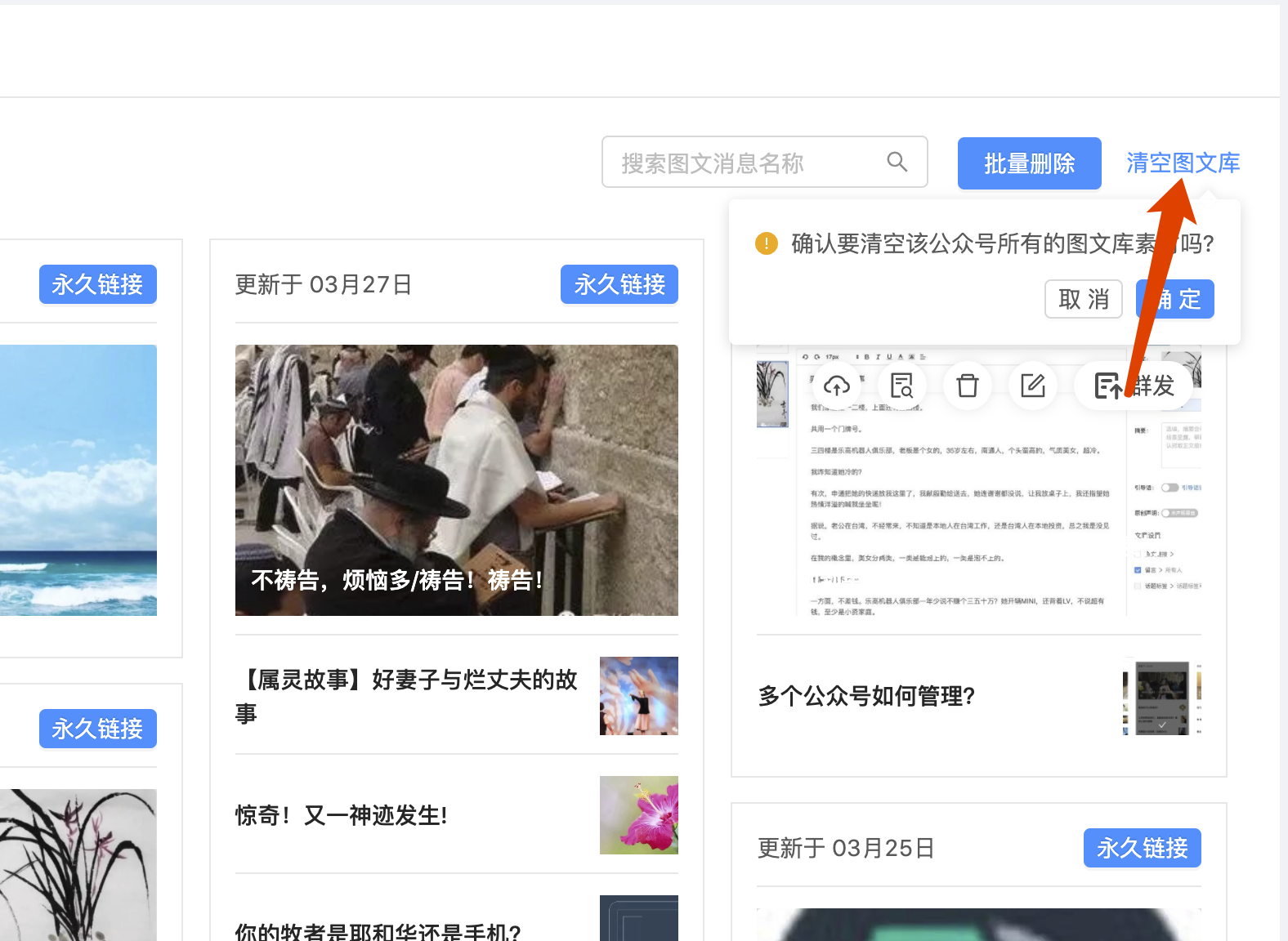The width and height of the screenshot is (1288, 941).
Task: Click the pencil edit icon
Action: [x=1033, y=386]
